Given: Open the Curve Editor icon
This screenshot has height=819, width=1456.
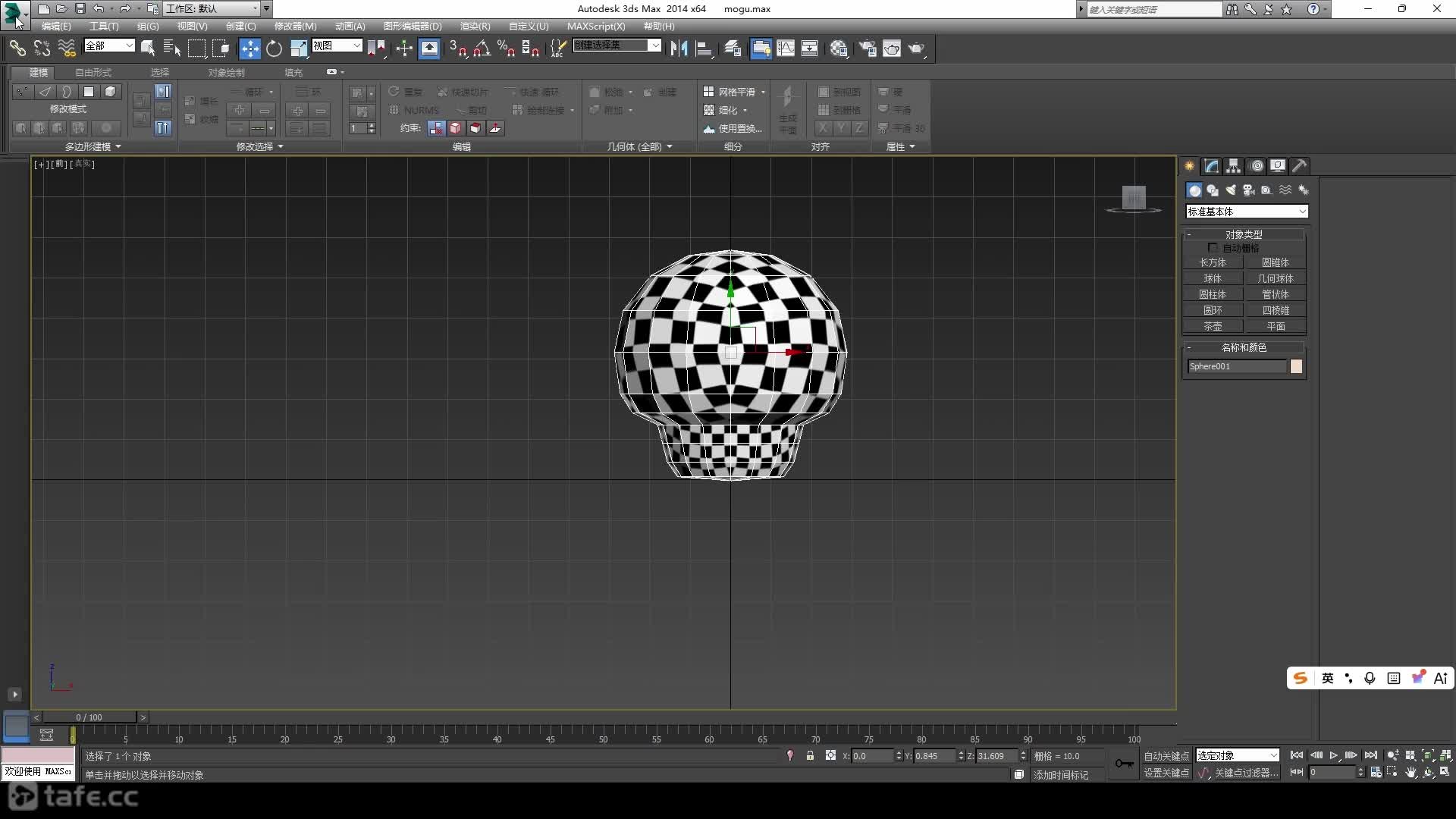Looking at the screenshot, I should tap(786, 49).
